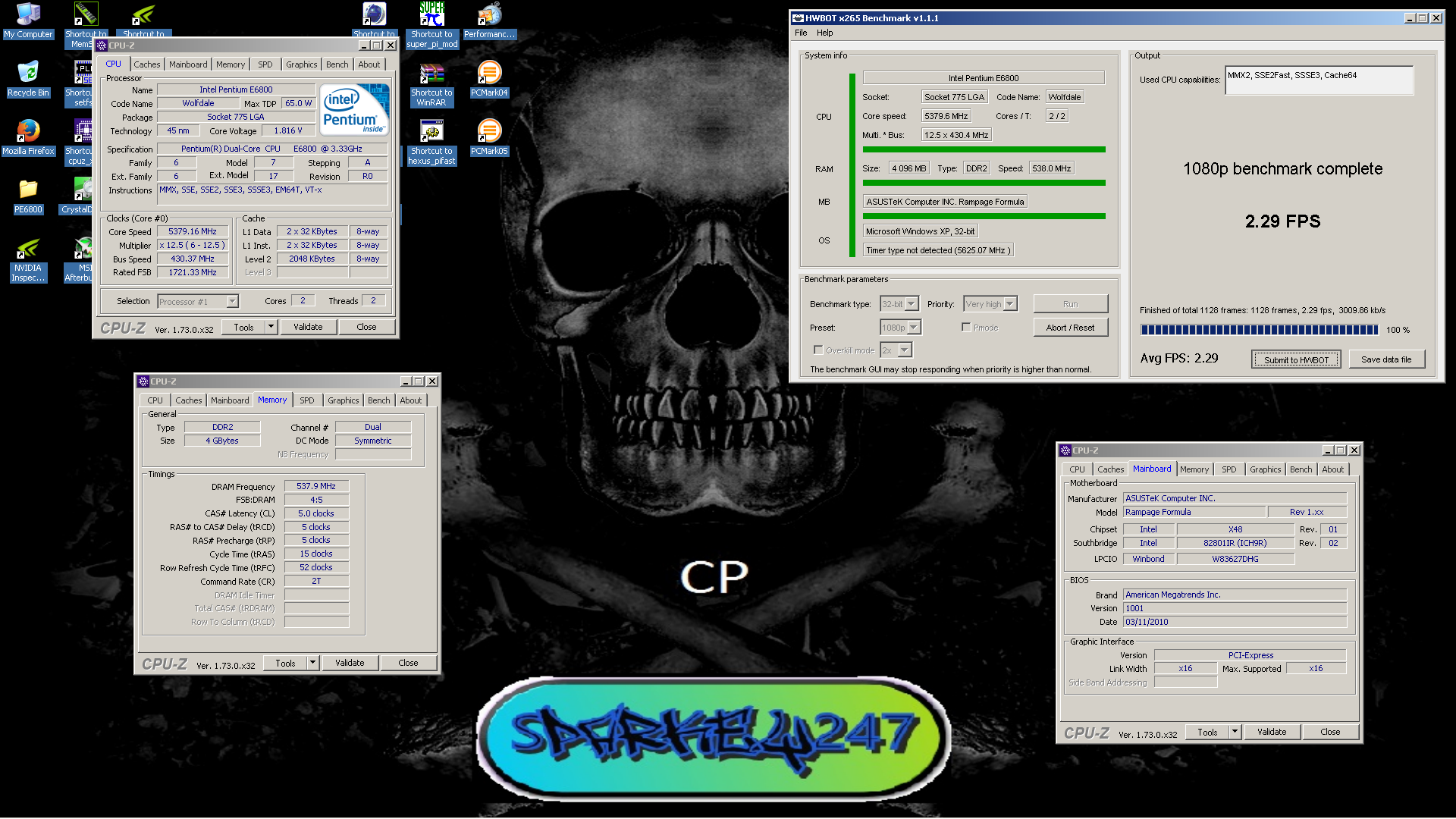Click the HWBOT x265 Benchmark title bar icon
This screenshot has width=1456, height=819.
pos(798,18)
